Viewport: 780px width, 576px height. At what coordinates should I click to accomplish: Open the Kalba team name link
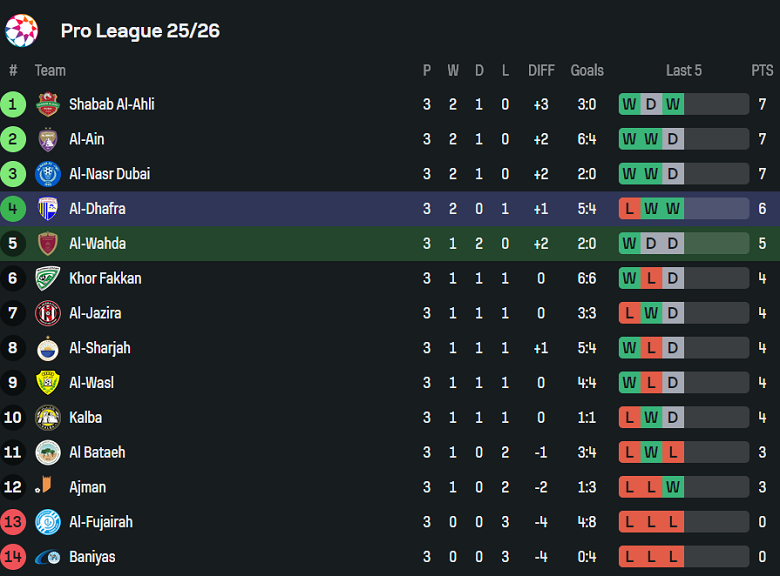point(85,417)
